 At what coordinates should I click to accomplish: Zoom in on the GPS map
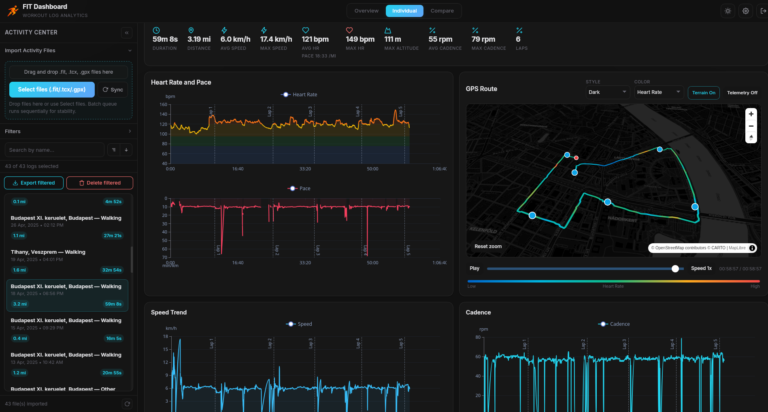[x=751, y=113]
